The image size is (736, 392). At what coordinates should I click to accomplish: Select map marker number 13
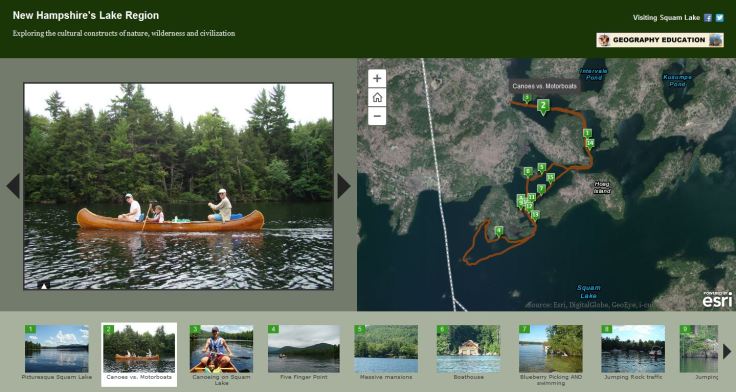535,215
